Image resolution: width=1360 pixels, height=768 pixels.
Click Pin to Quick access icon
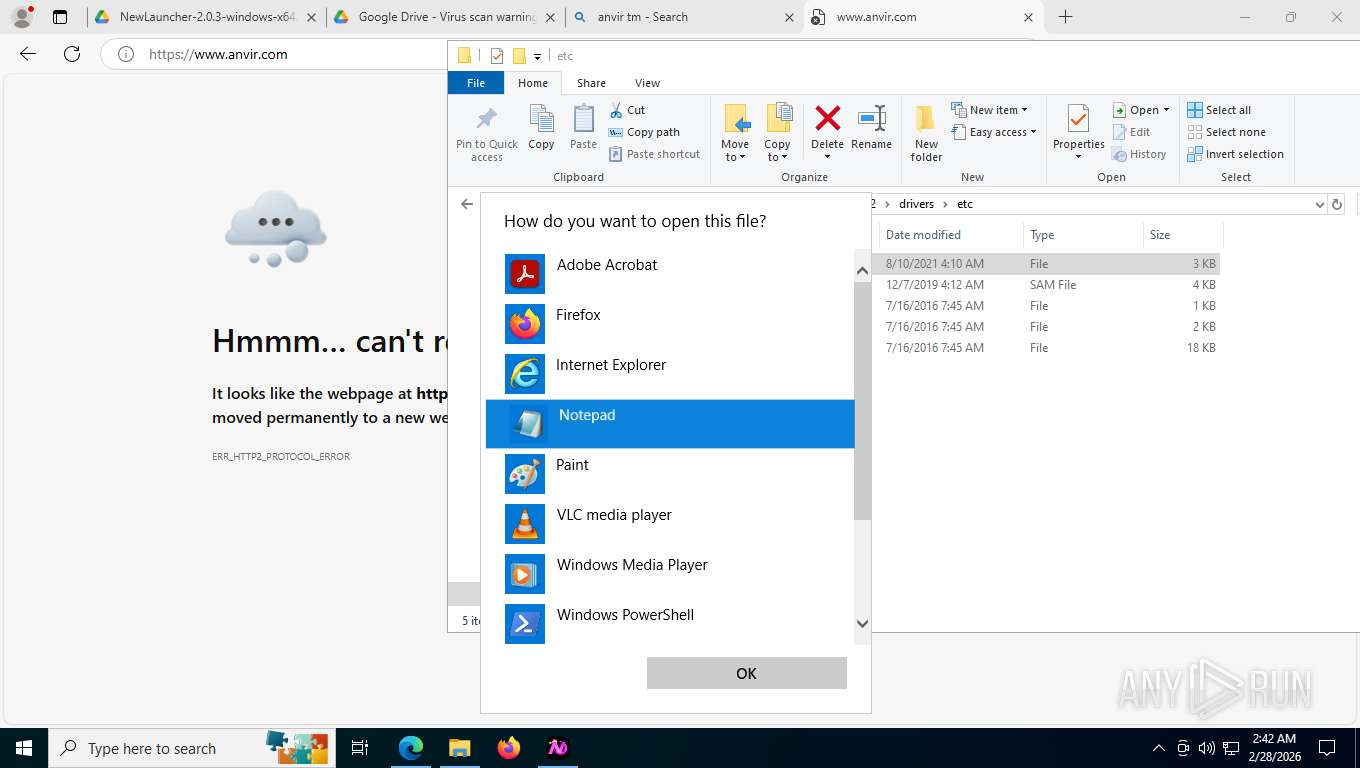pos(487,134)
